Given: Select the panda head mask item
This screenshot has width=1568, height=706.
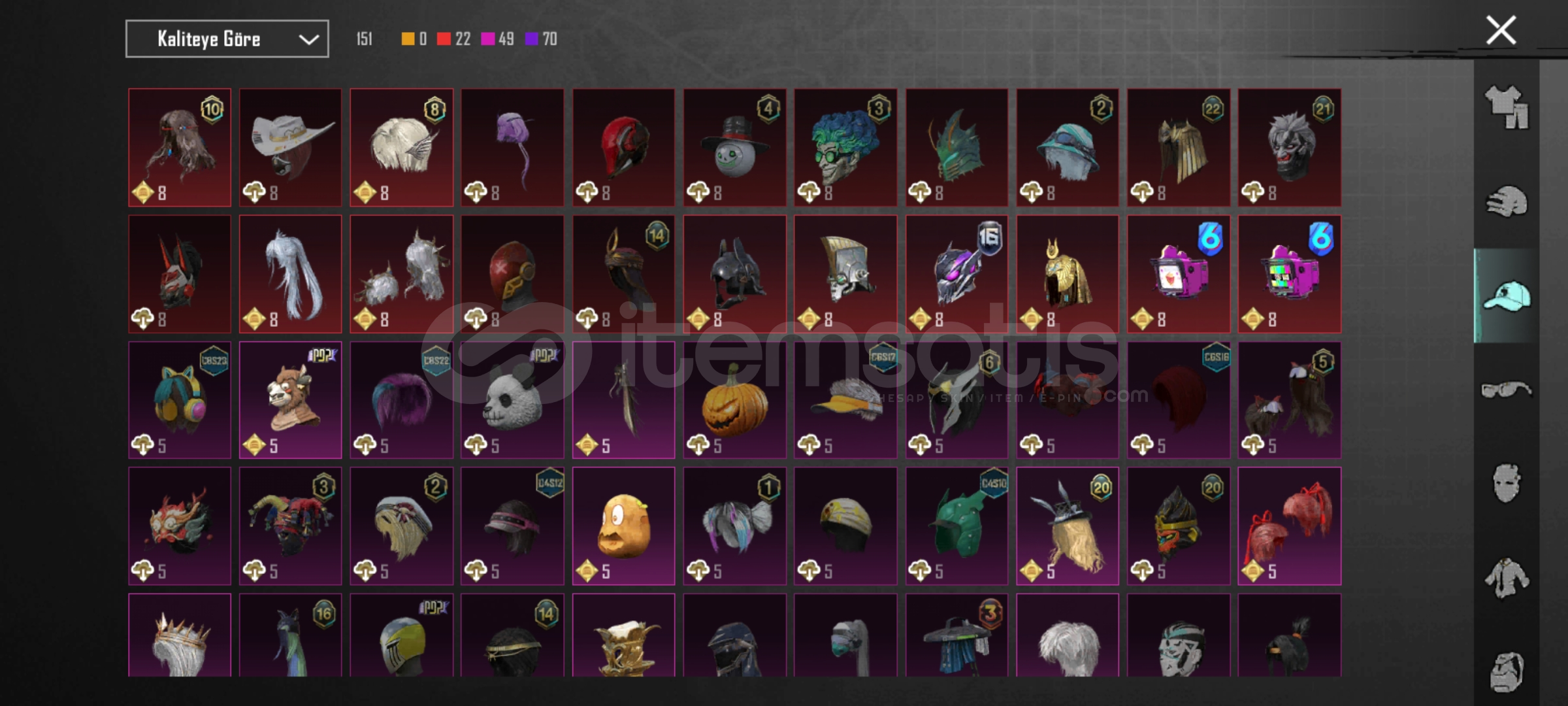Looking at the screenshot, I should [512, 400].
